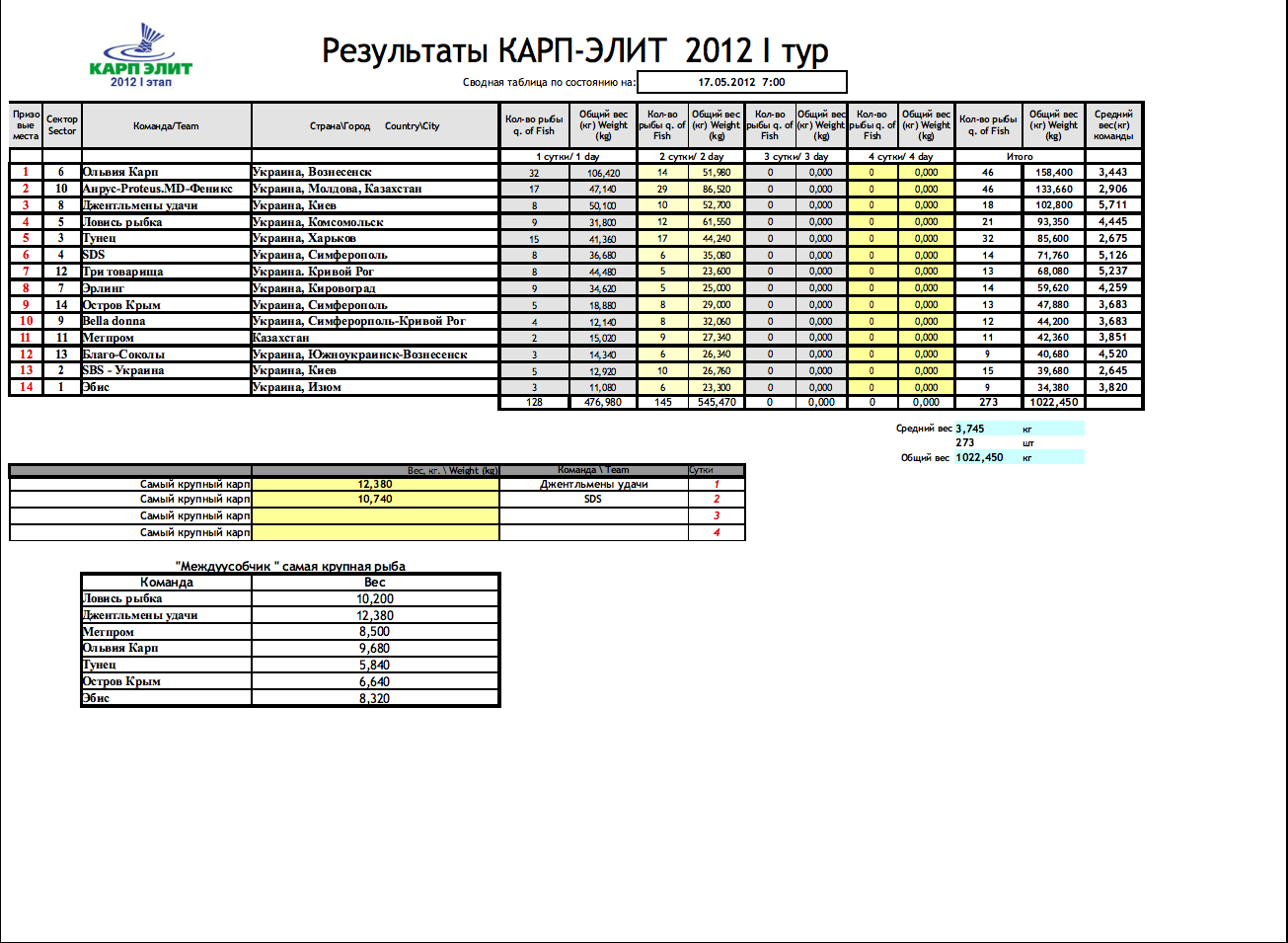Image resolution: width=1288 pixels, height=943 pixels.
Task: Select the grand total weight cell 1022,450 in table
Action: 1053,402
